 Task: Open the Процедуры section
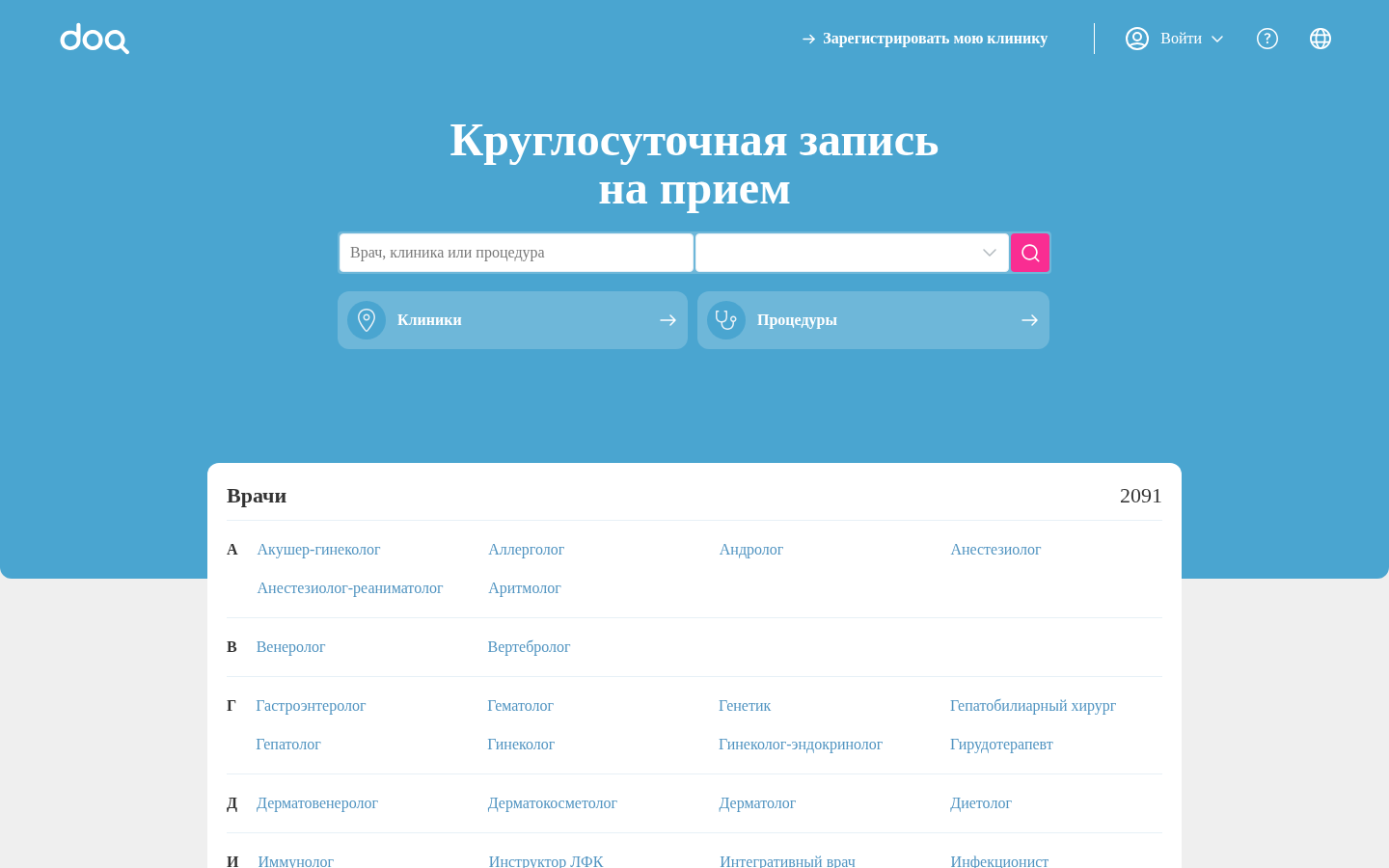[873, 320]
